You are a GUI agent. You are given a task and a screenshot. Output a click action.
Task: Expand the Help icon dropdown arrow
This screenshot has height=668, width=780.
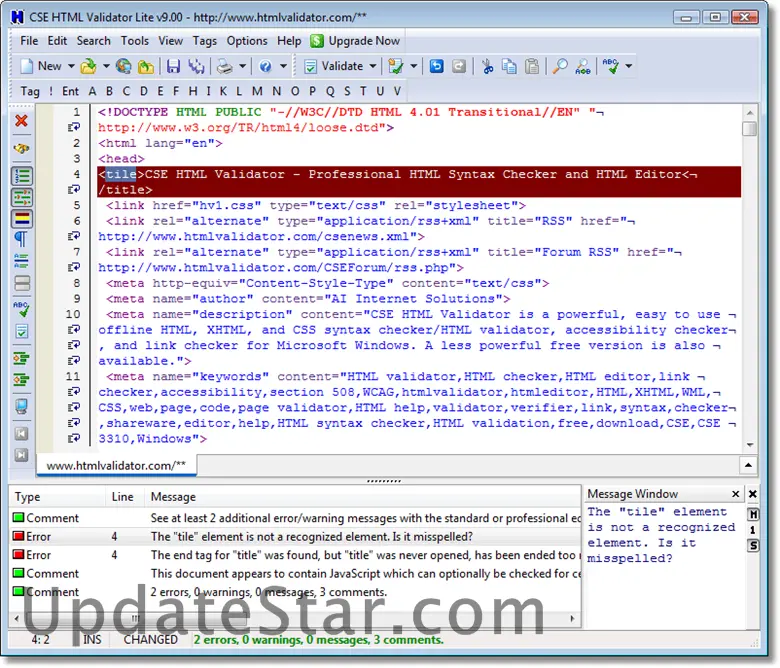tap(283, 66)
